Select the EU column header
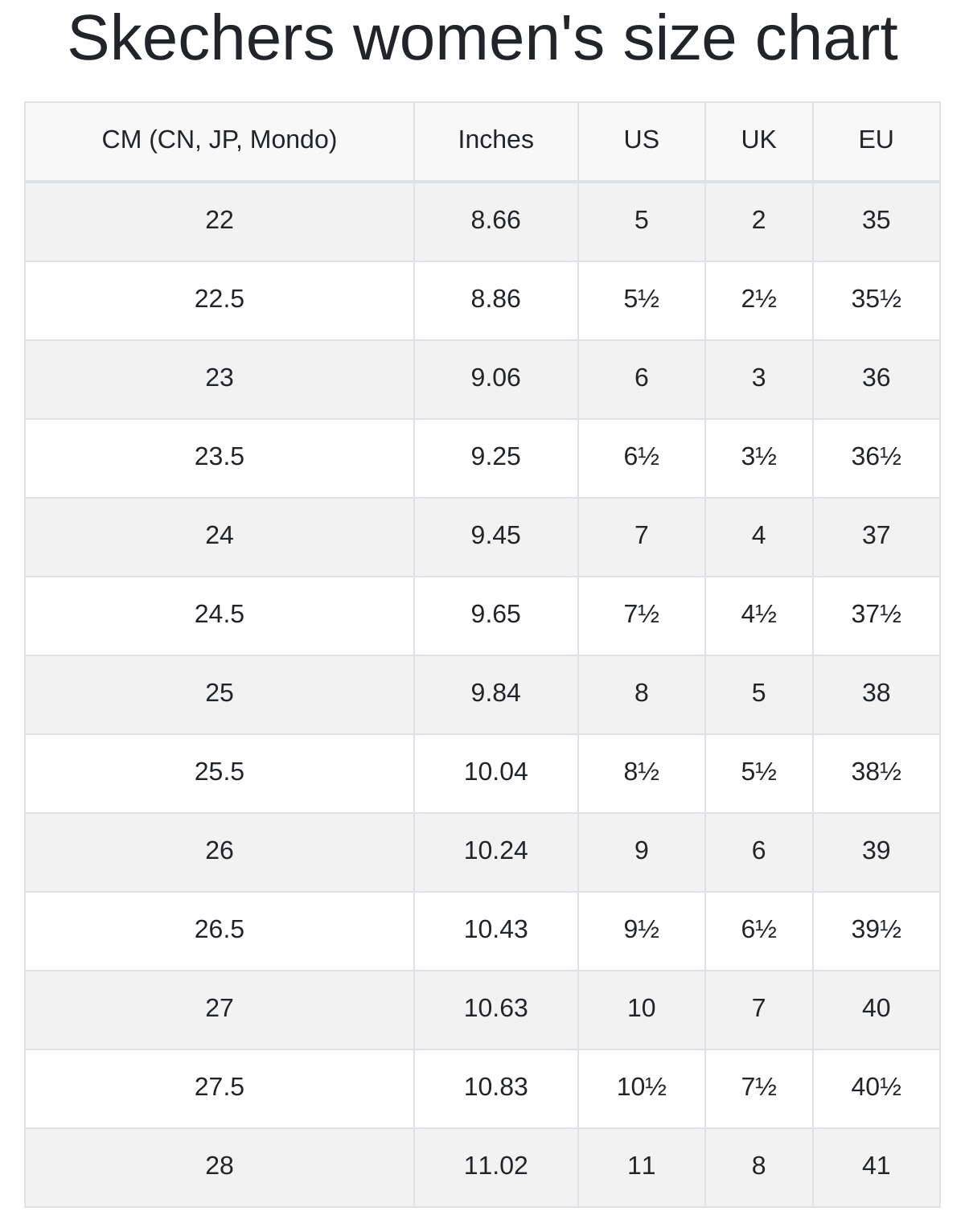Image resolution: width=965 pixels, height=1232 pixels. click(877, 141)
